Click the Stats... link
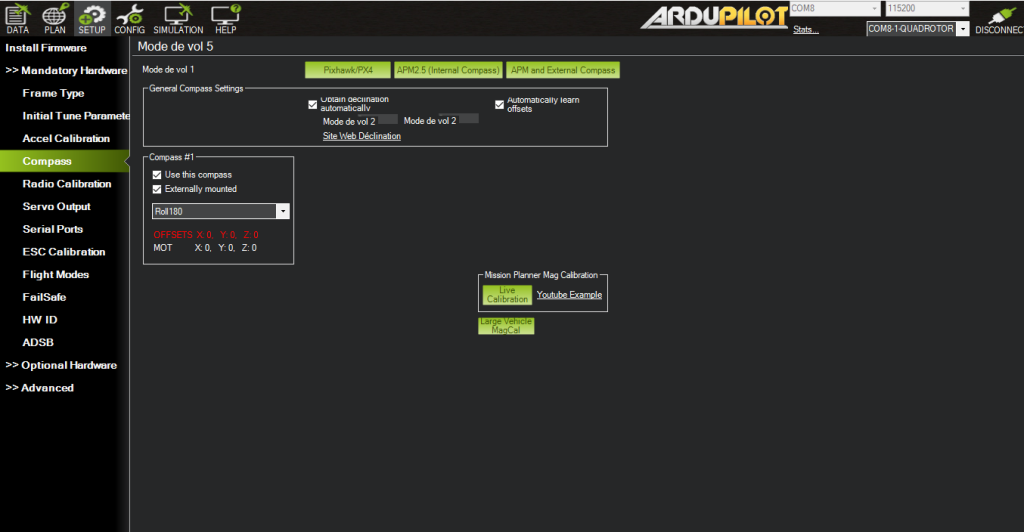 [x=805, y=30]
